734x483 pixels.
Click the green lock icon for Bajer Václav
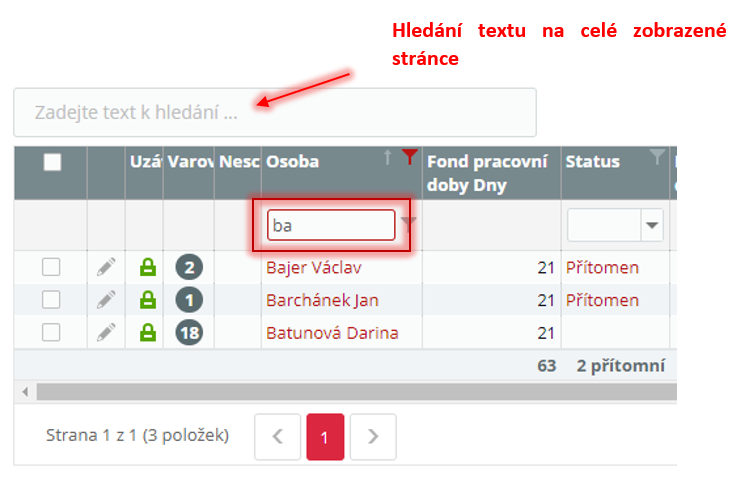point(148,267)
